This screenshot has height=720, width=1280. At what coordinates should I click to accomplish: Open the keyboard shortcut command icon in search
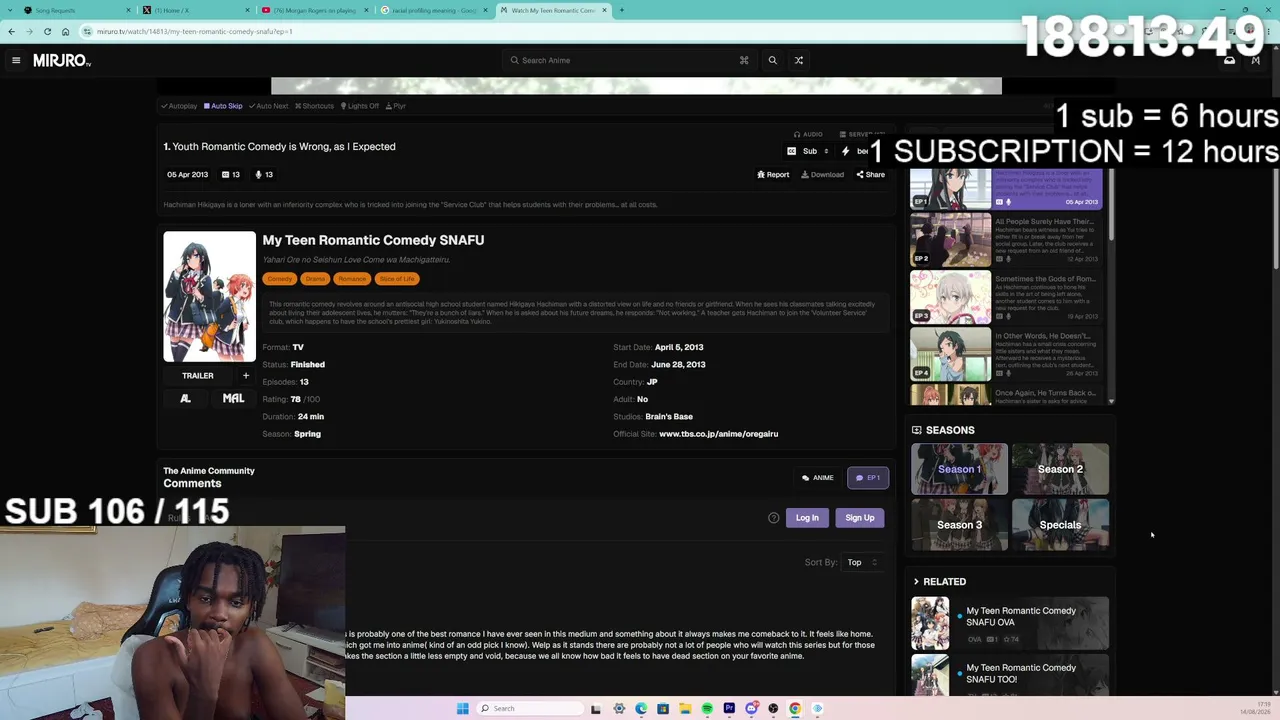point(744,60)
